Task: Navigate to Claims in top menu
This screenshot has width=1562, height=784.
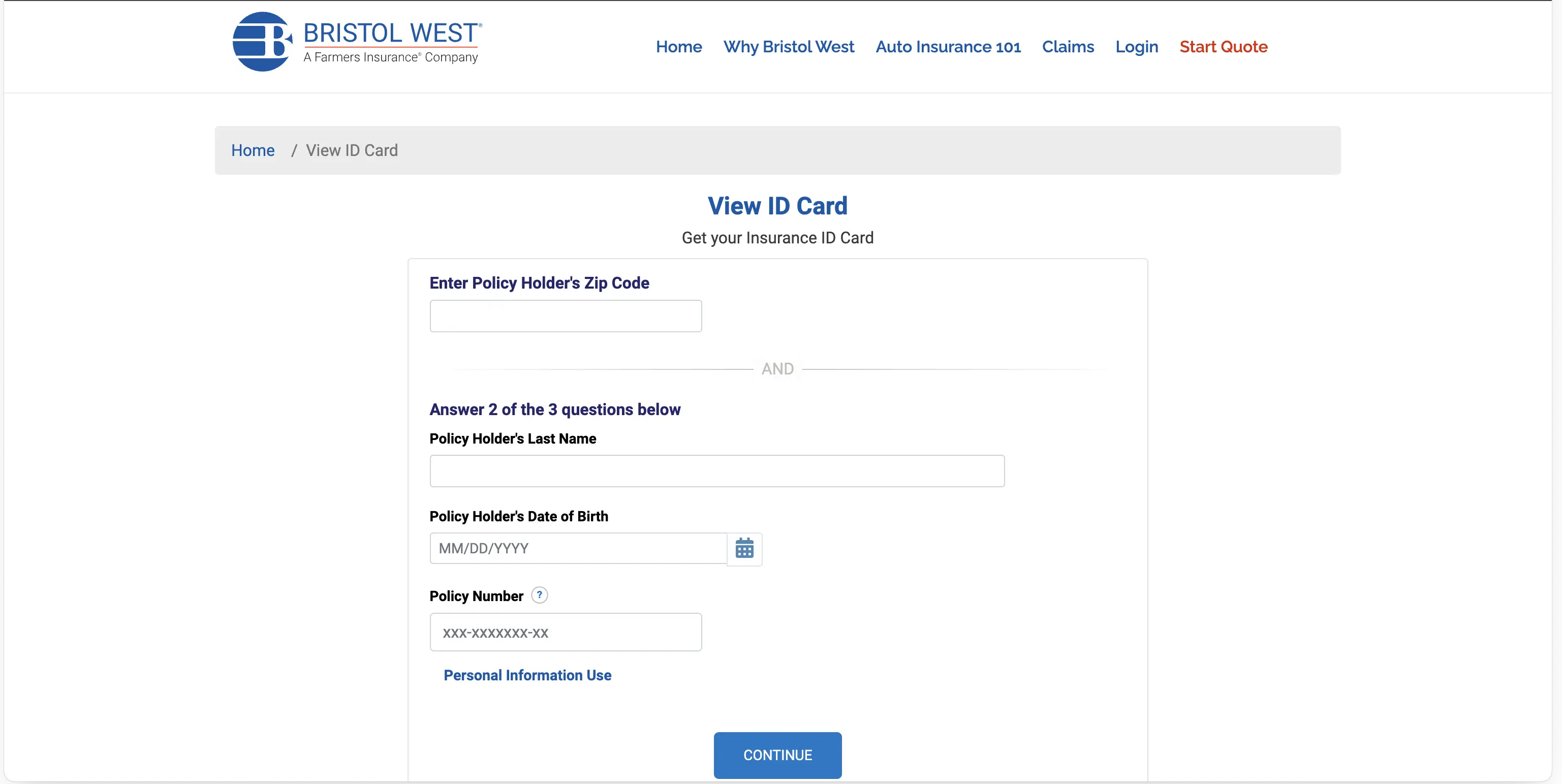Action: coord(1068,47)
